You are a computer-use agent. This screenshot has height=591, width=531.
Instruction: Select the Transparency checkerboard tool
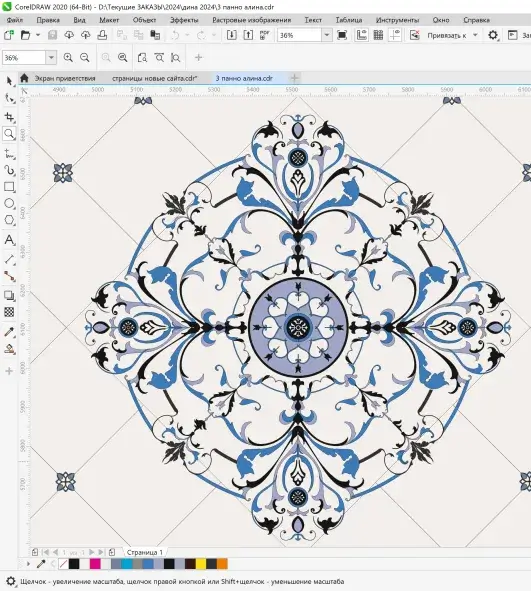coord(9,312)
